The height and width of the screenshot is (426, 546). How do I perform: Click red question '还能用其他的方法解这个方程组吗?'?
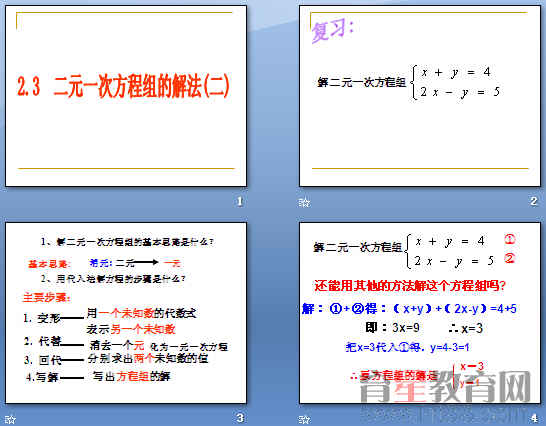410,286
